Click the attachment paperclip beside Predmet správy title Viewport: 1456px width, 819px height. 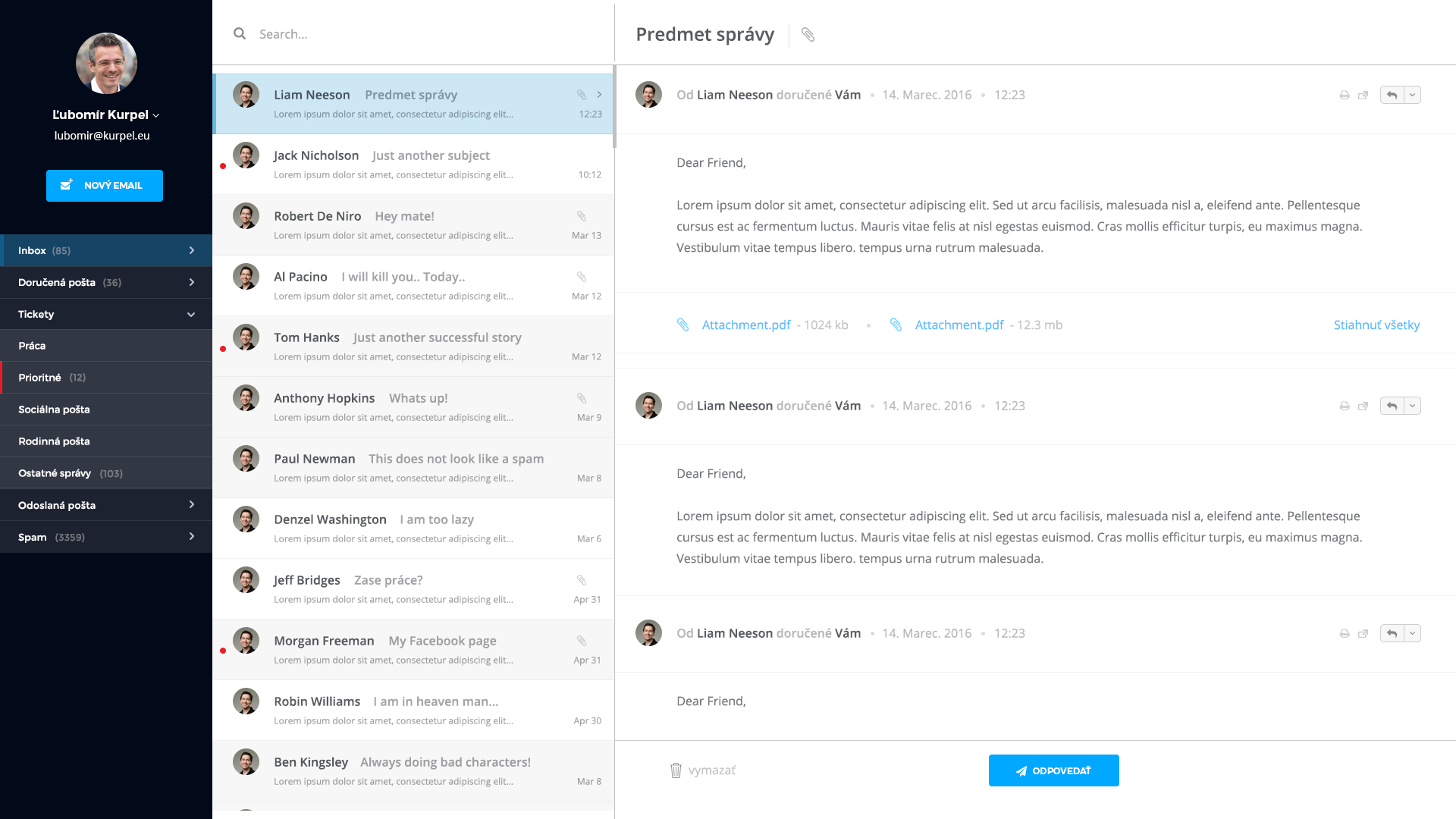point(808,35)
